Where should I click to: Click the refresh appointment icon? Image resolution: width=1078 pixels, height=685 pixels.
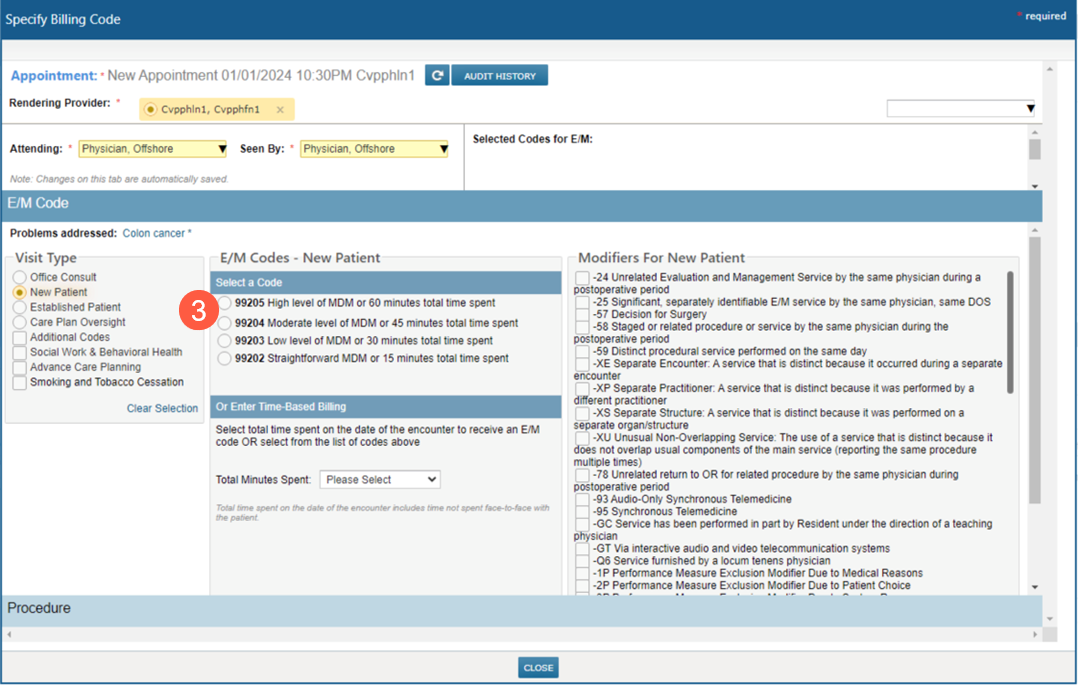click(x=437, y=76)
